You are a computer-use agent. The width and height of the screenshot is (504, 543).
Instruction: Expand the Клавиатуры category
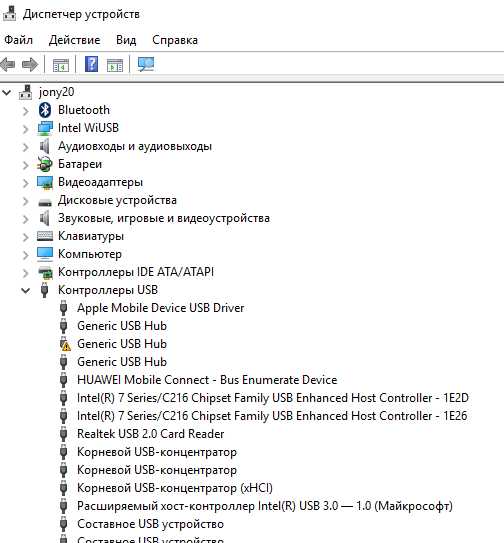[x=25, y=237]
